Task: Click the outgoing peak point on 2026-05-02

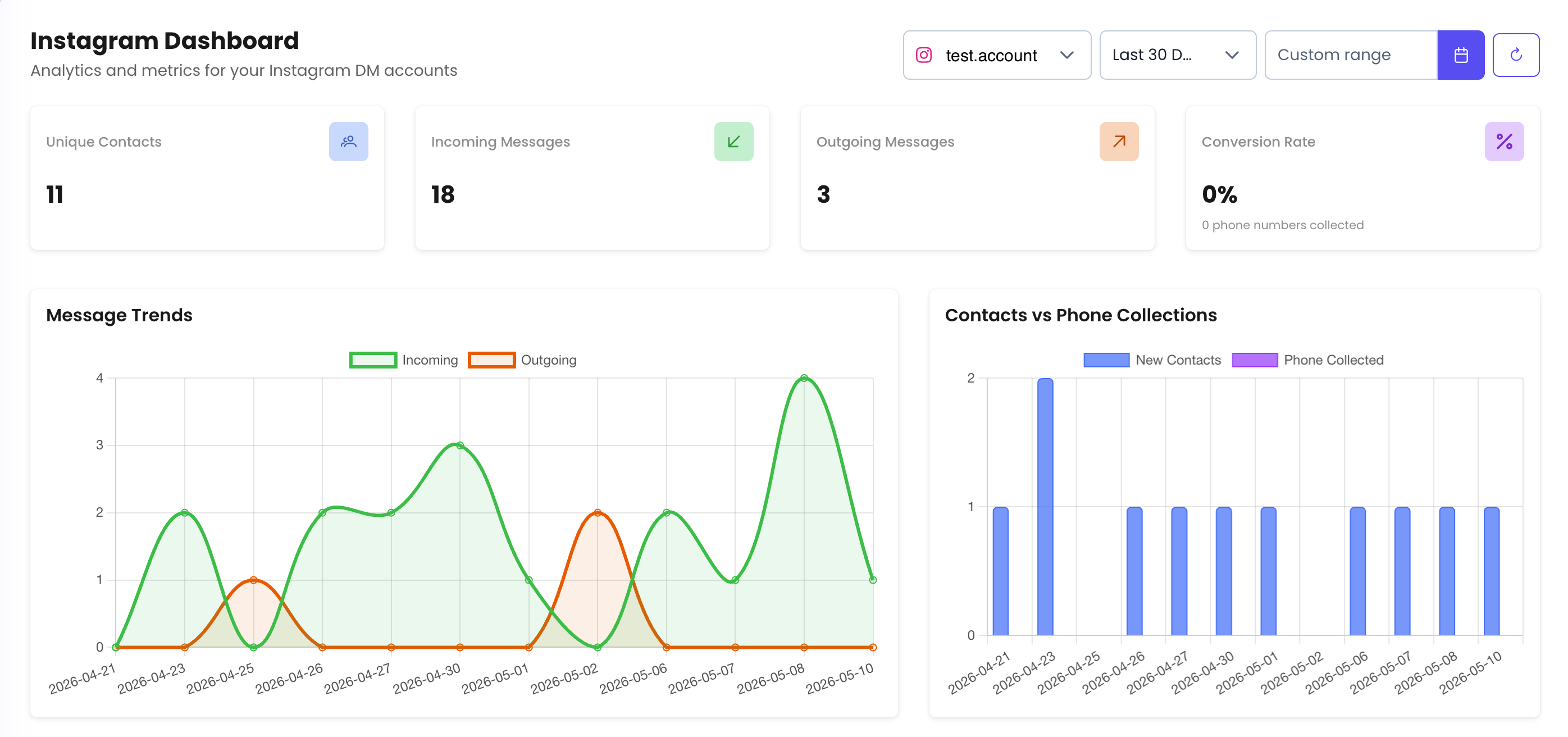Action: click(597, 513)
